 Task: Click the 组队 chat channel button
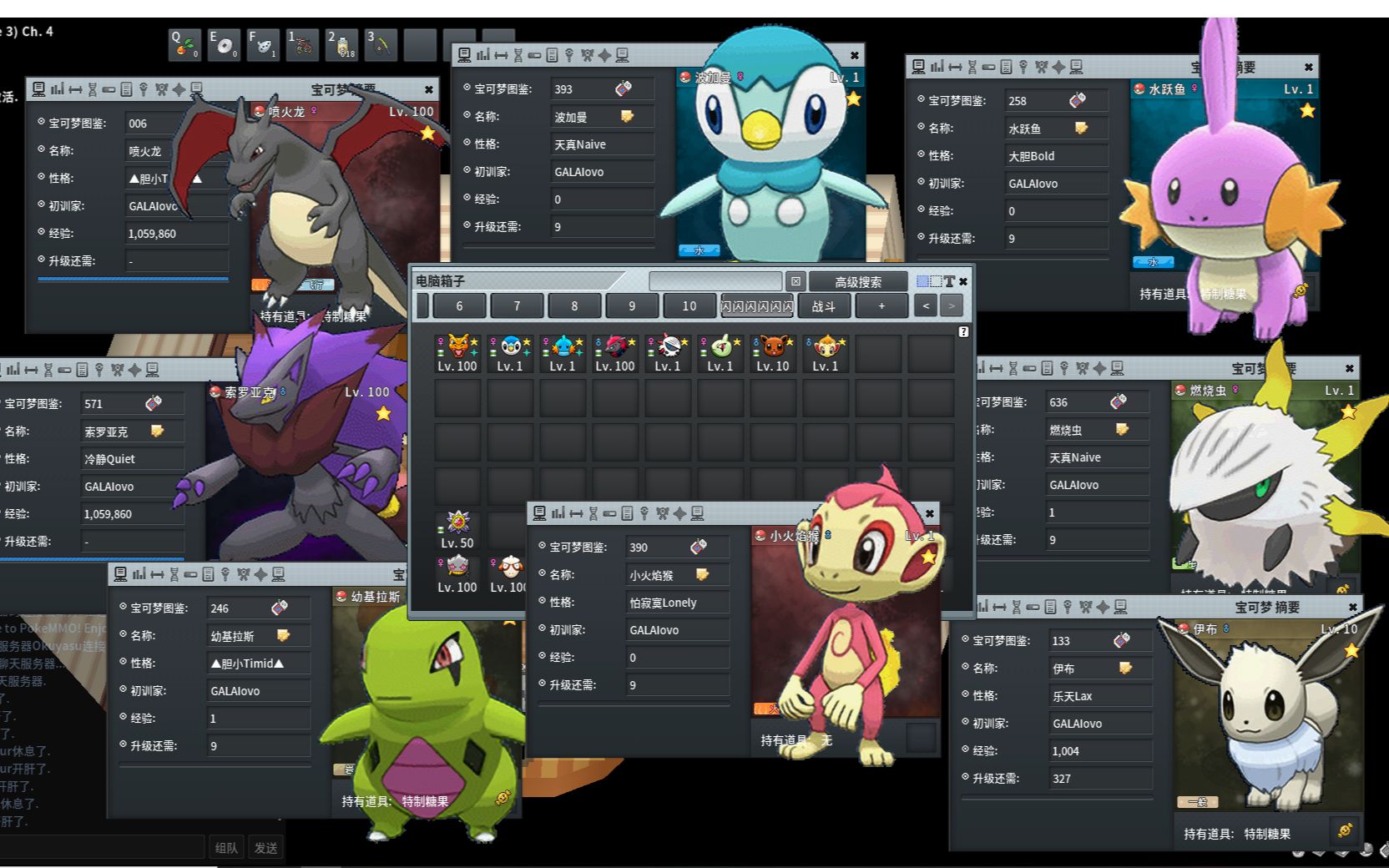[x=226, y=847]
